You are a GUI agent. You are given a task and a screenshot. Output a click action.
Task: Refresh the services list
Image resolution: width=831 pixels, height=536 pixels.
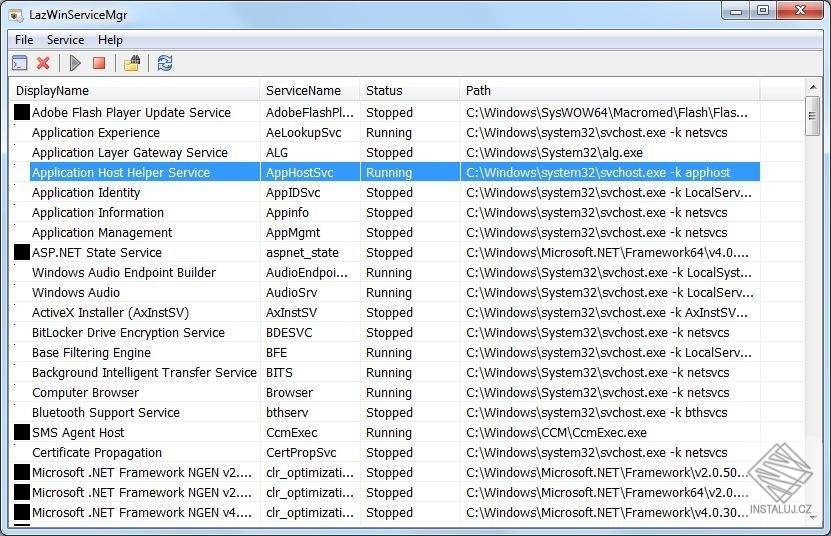click(x=165, y=63)
